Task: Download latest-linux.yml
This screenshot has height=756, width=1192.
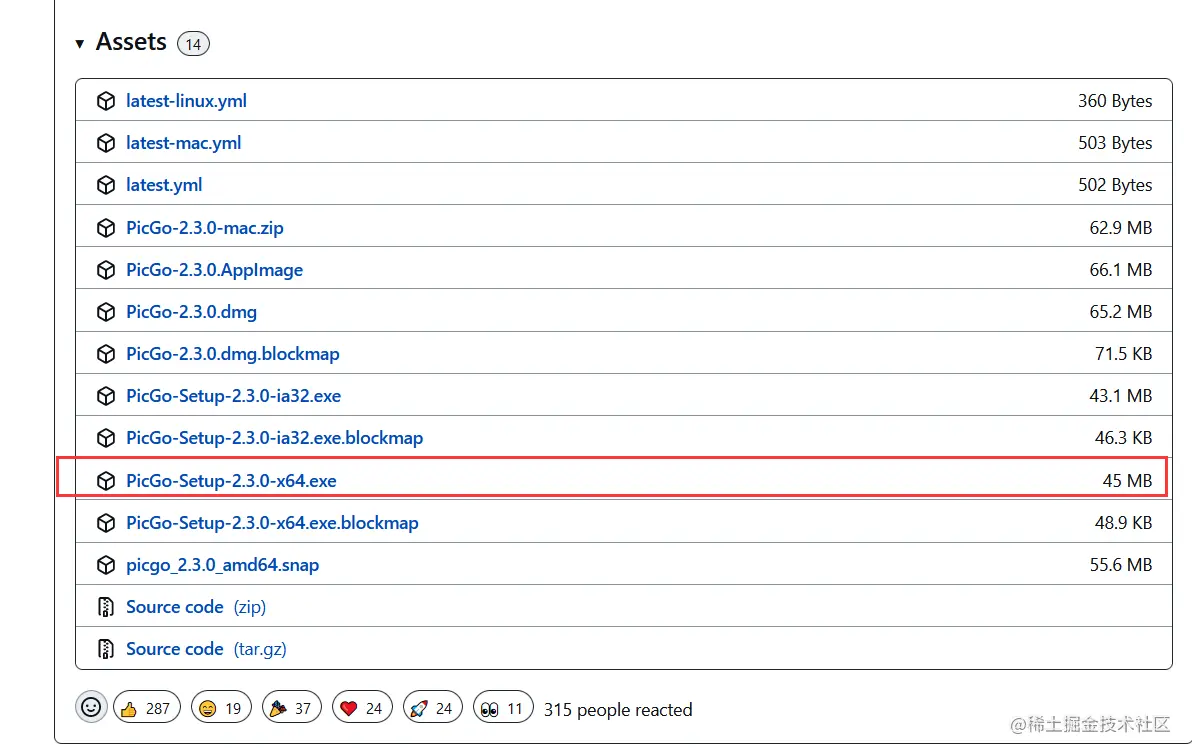Action: click(x=186, y=101)
